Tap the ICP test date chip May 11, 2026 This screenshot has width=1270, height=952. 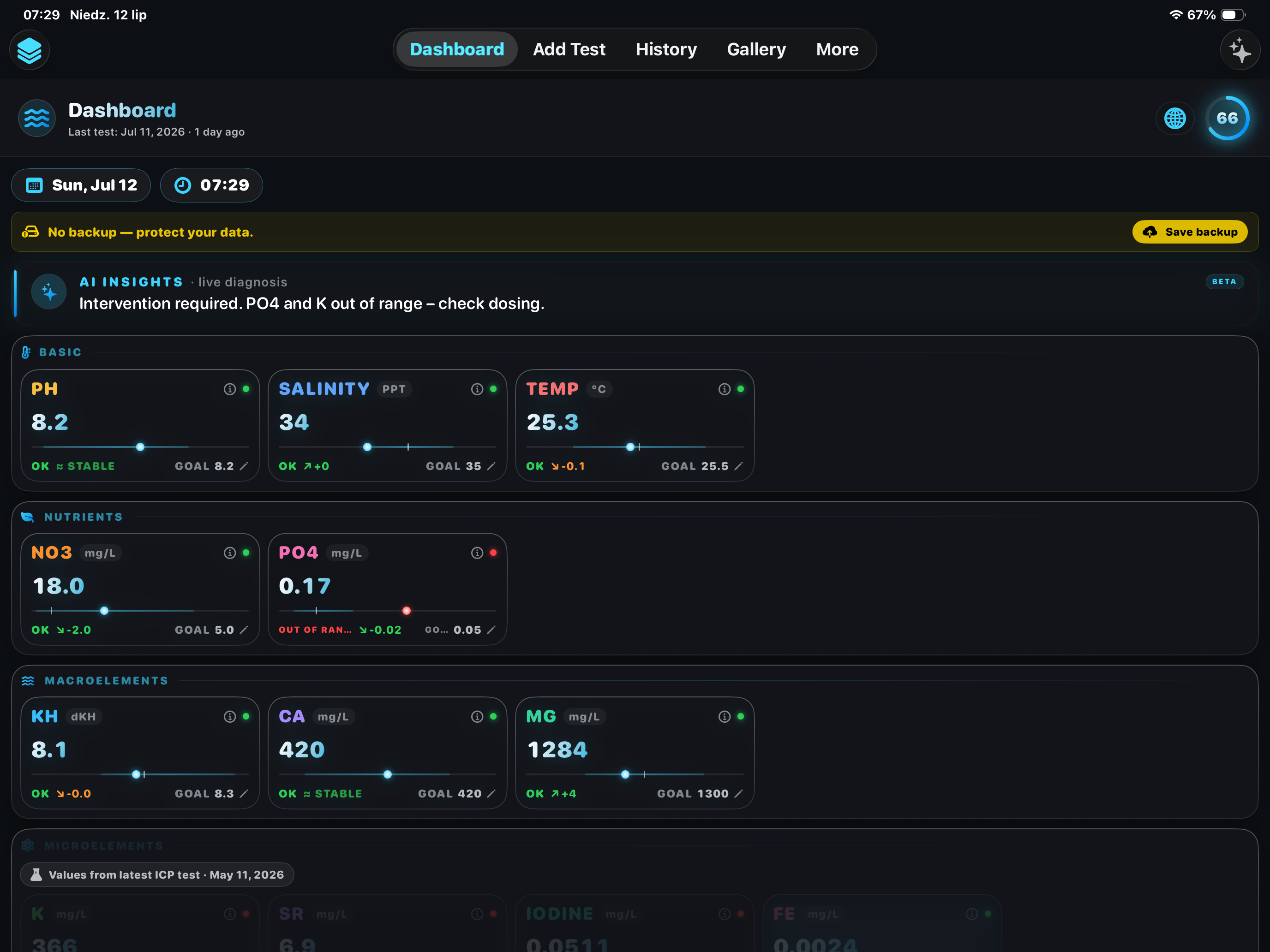click(157, 875)
